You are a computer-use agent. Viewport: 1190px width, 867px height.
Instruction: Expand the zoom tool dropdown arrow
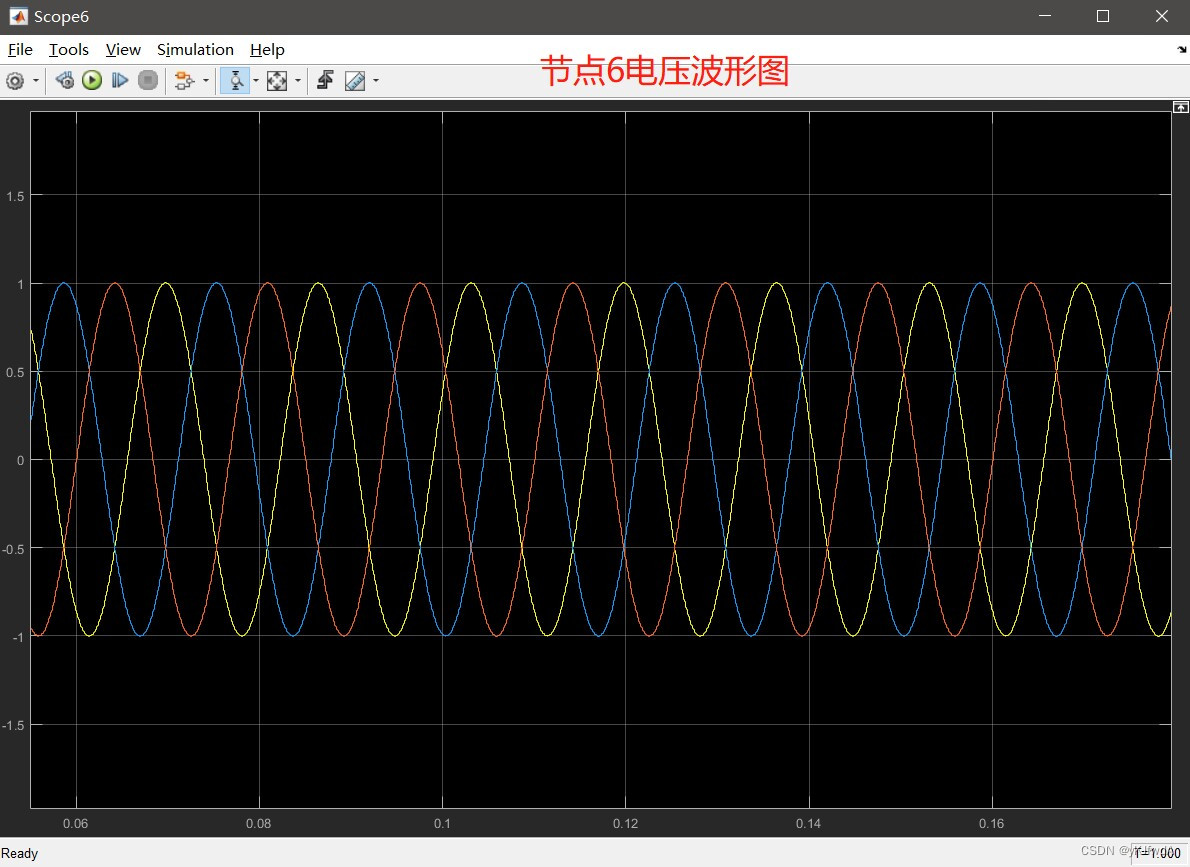256,80
